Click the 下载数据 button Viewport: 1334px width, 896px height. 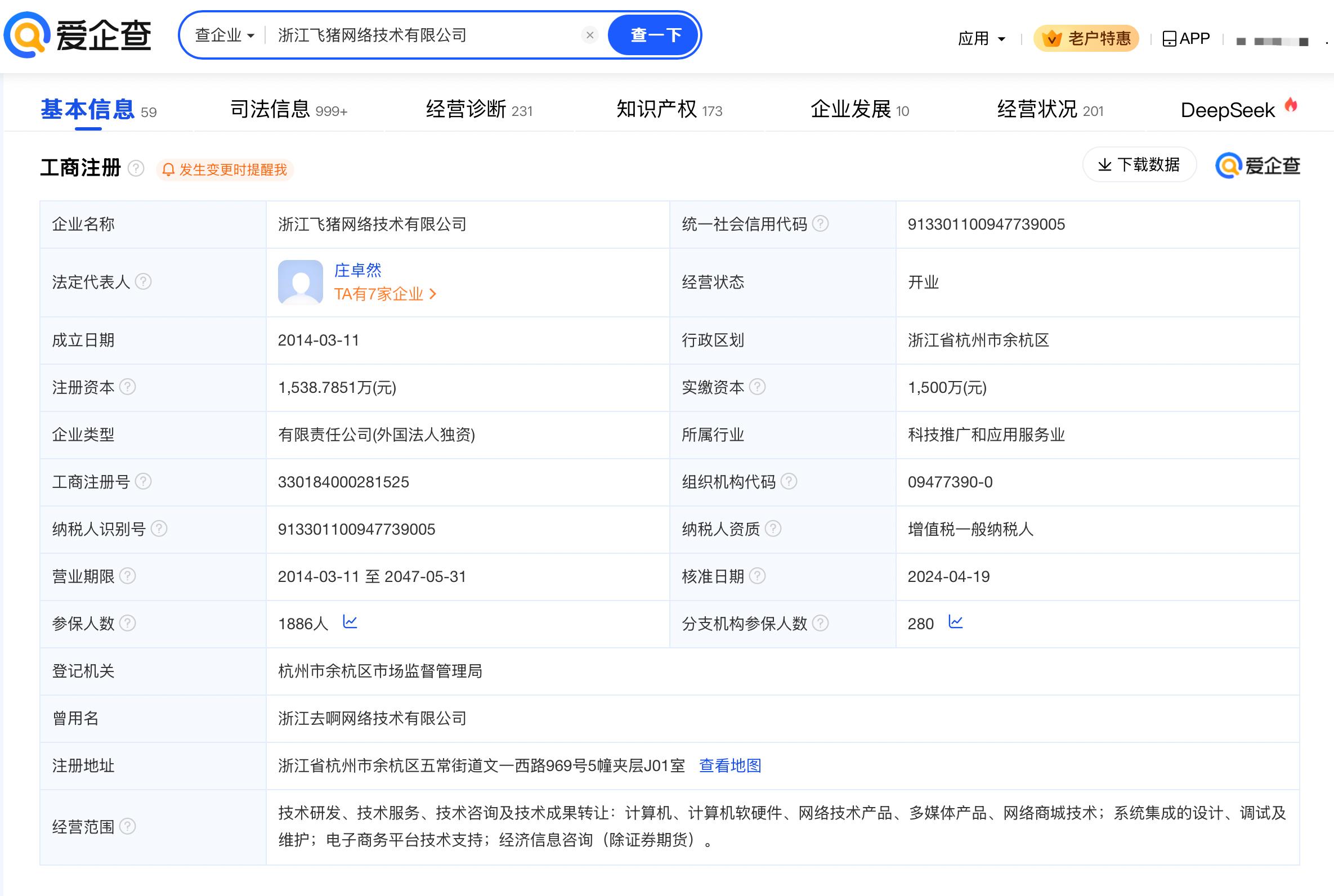click(1139, 165)
